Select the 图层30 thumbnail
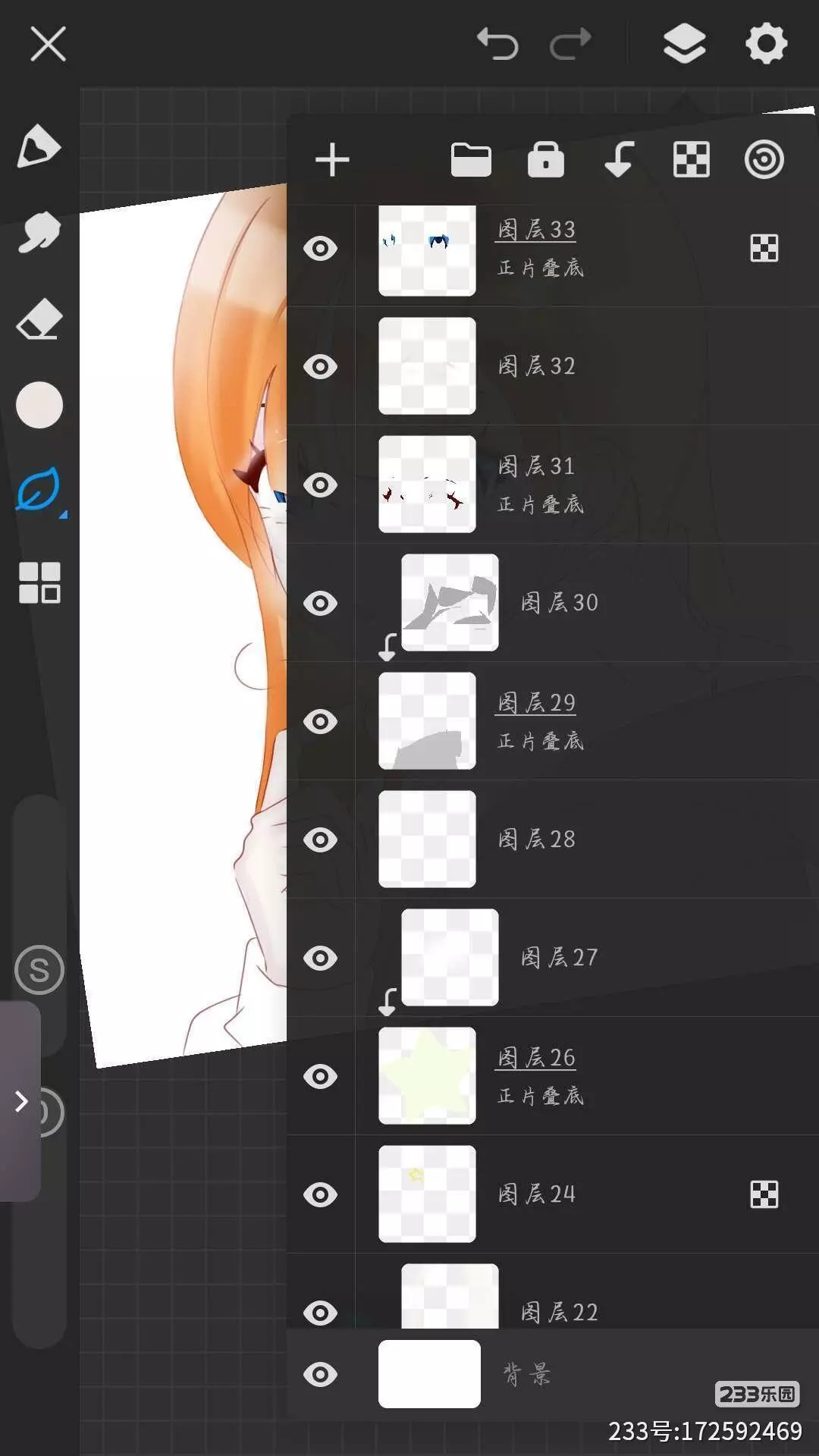The image size is (819, 1456). [x=450, y=603]
